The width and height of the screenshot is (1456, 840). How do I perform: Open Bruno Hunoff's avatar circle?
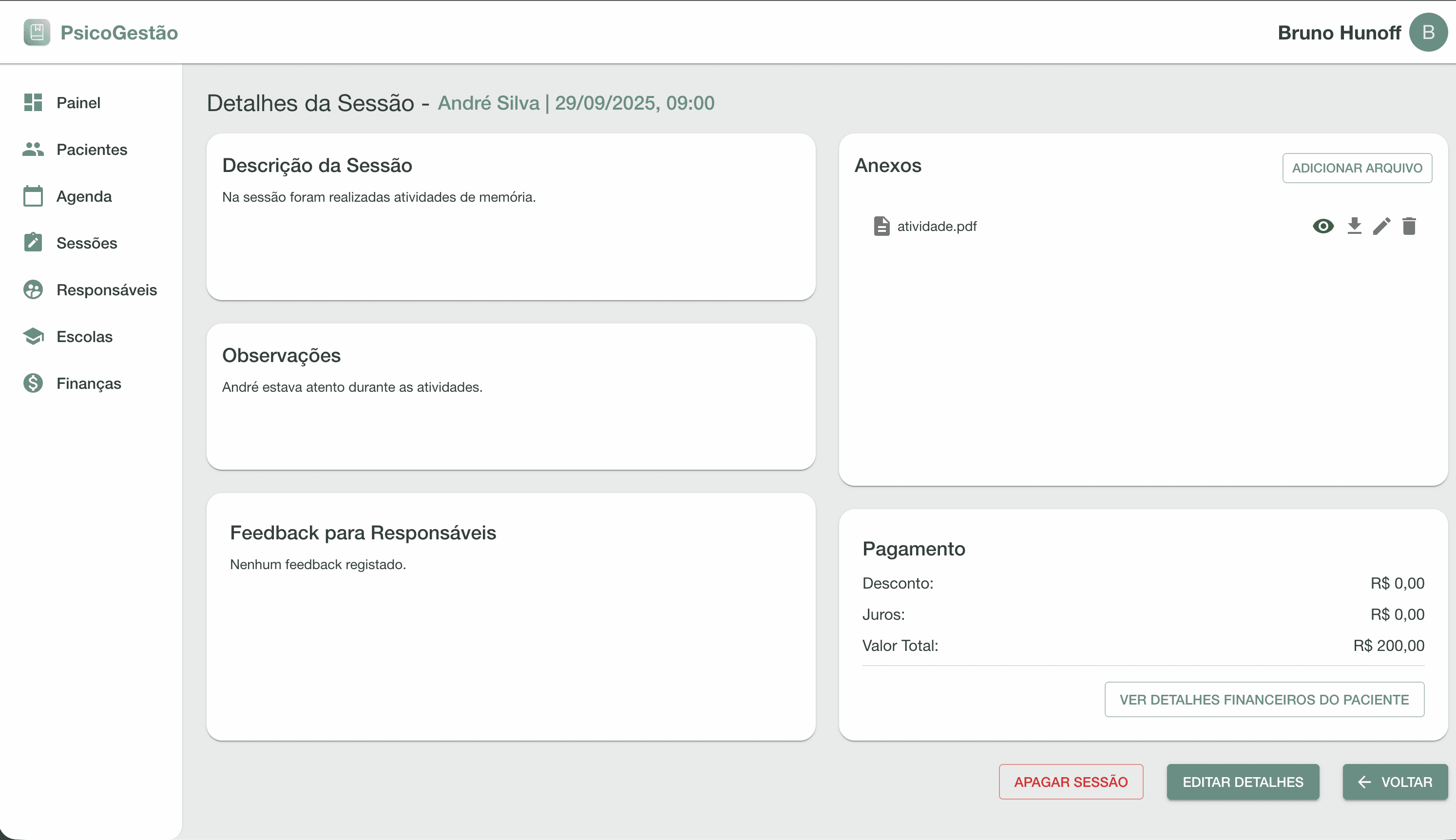click(x=1428, y=32)
